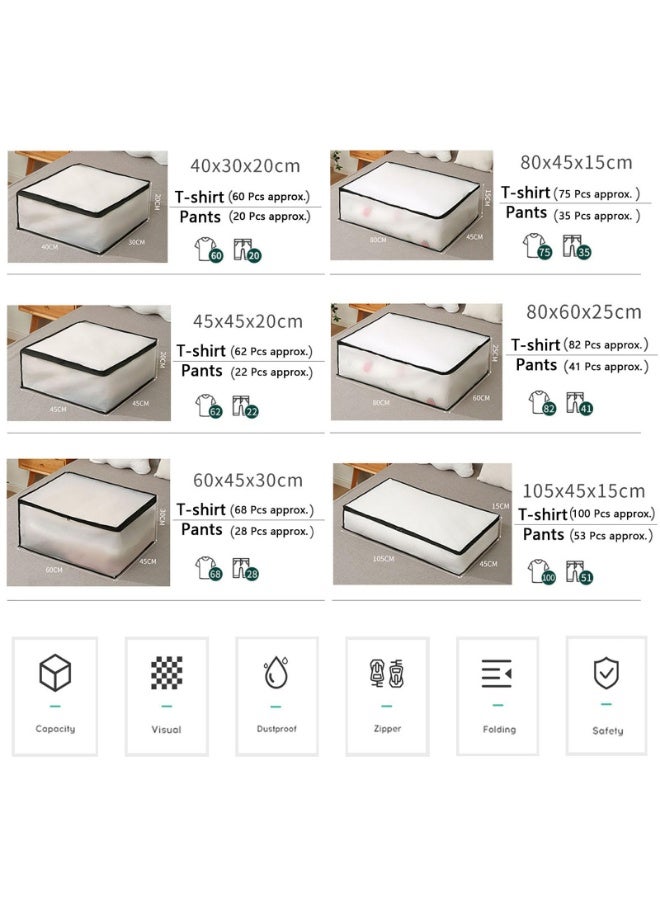
Task: Click the Zipper feature icon
Action: (x=387, y=673)
